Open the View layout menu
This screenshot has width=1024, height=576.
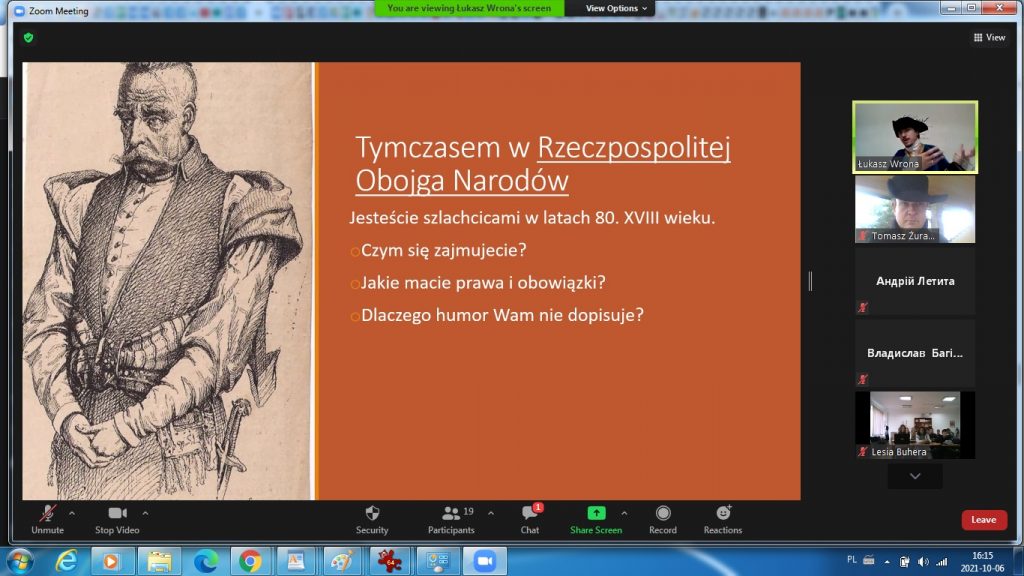click(x=988, y=37)
